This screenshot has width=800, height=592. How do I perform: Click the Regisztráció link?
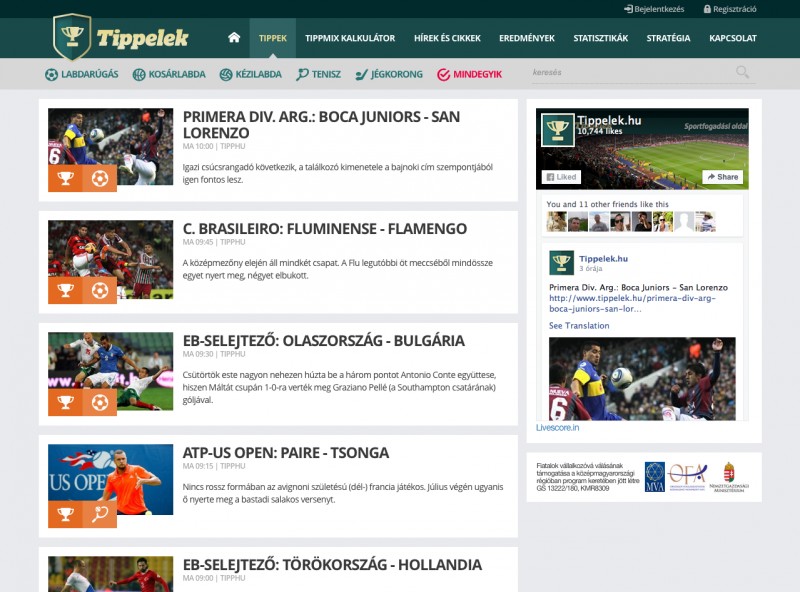730,9
